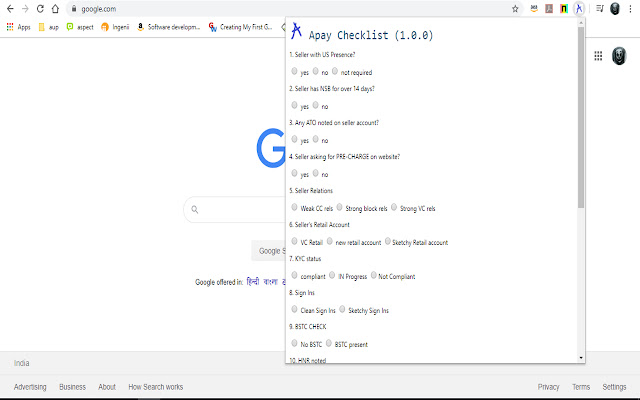Click the magnifier icon in Google search box
The image size is (640, 400).
coord(195,209)
